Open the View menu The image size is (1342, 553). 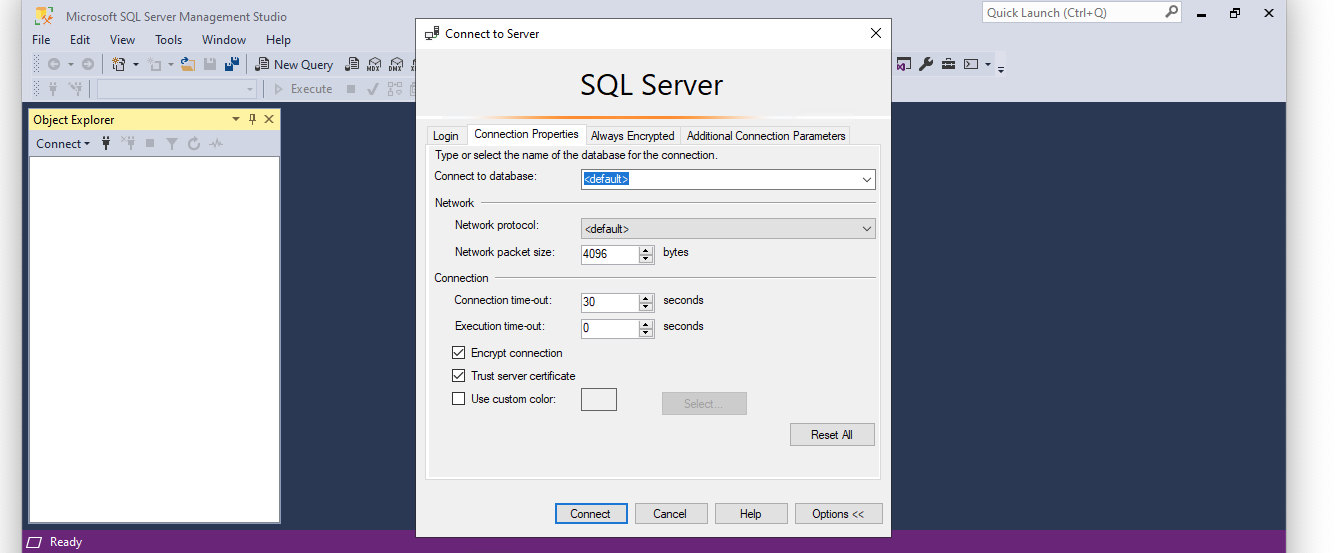click(x=122, y=40)
